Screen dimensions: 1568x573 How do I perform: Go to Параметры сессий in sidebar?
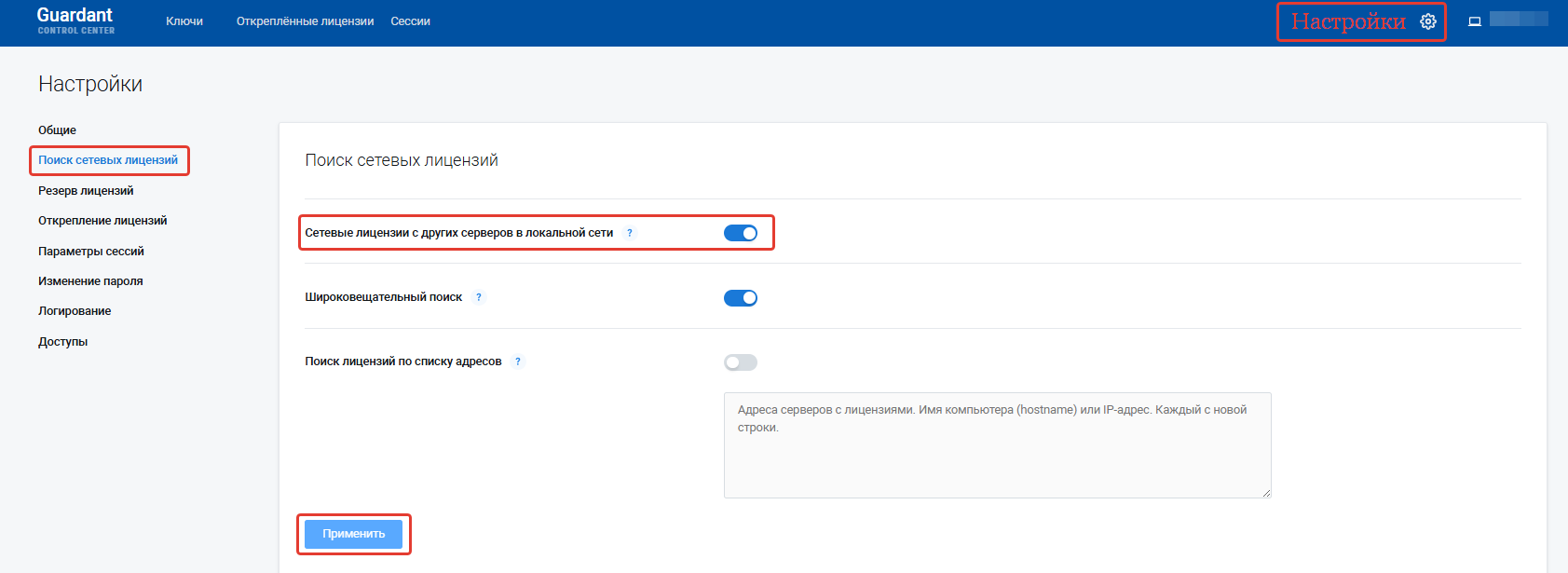tap(91, 252)
